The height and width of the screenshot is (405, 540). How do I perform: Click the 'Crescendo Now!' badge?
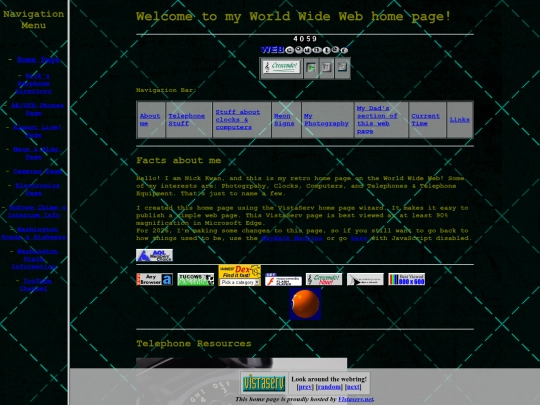pyautogui.click(x=324, y=279)
